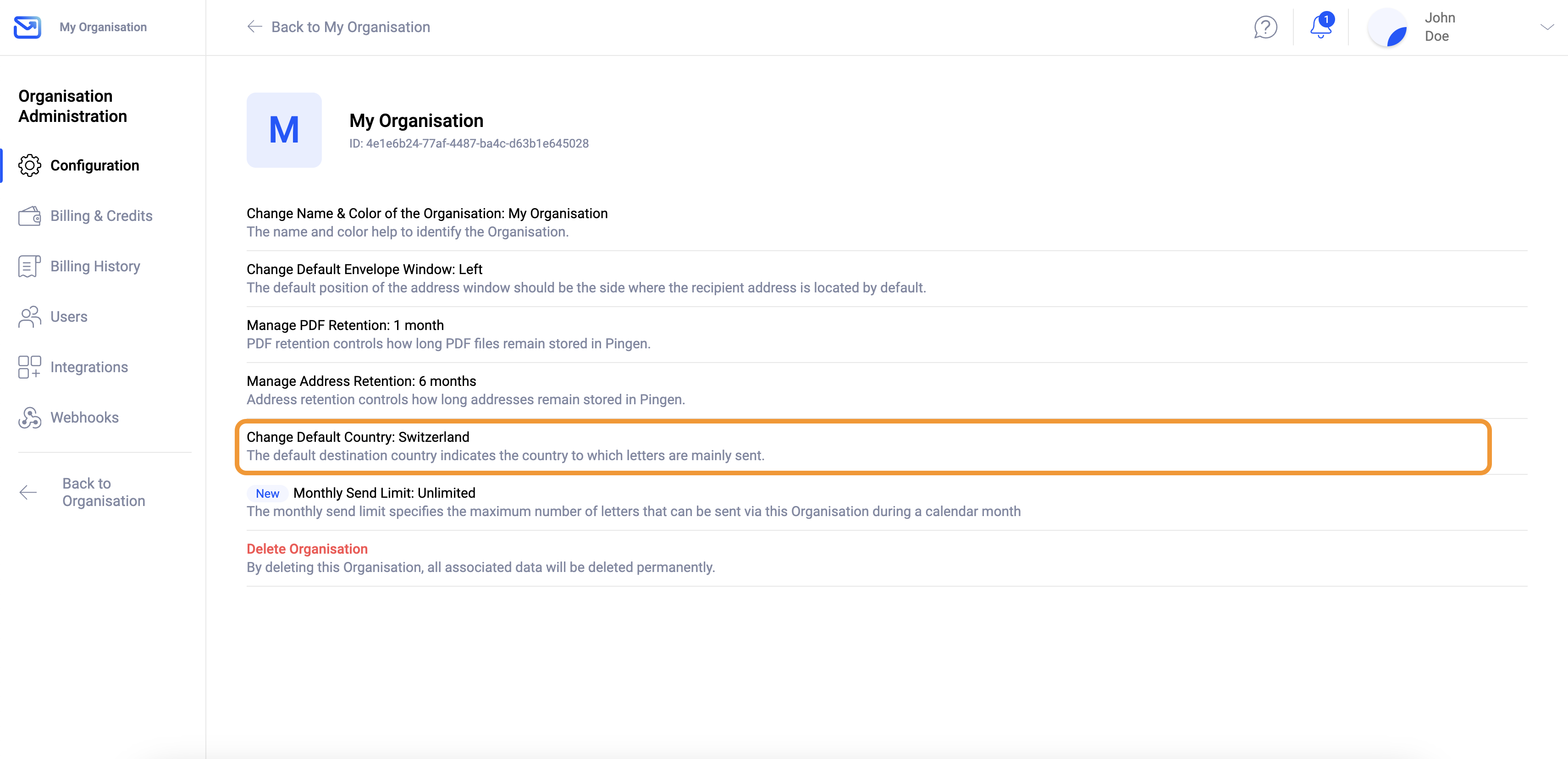Open Change Default Envelope Window setting
Image resolution: width=1568 pixels, height=759 pixels.
(887, 279)
